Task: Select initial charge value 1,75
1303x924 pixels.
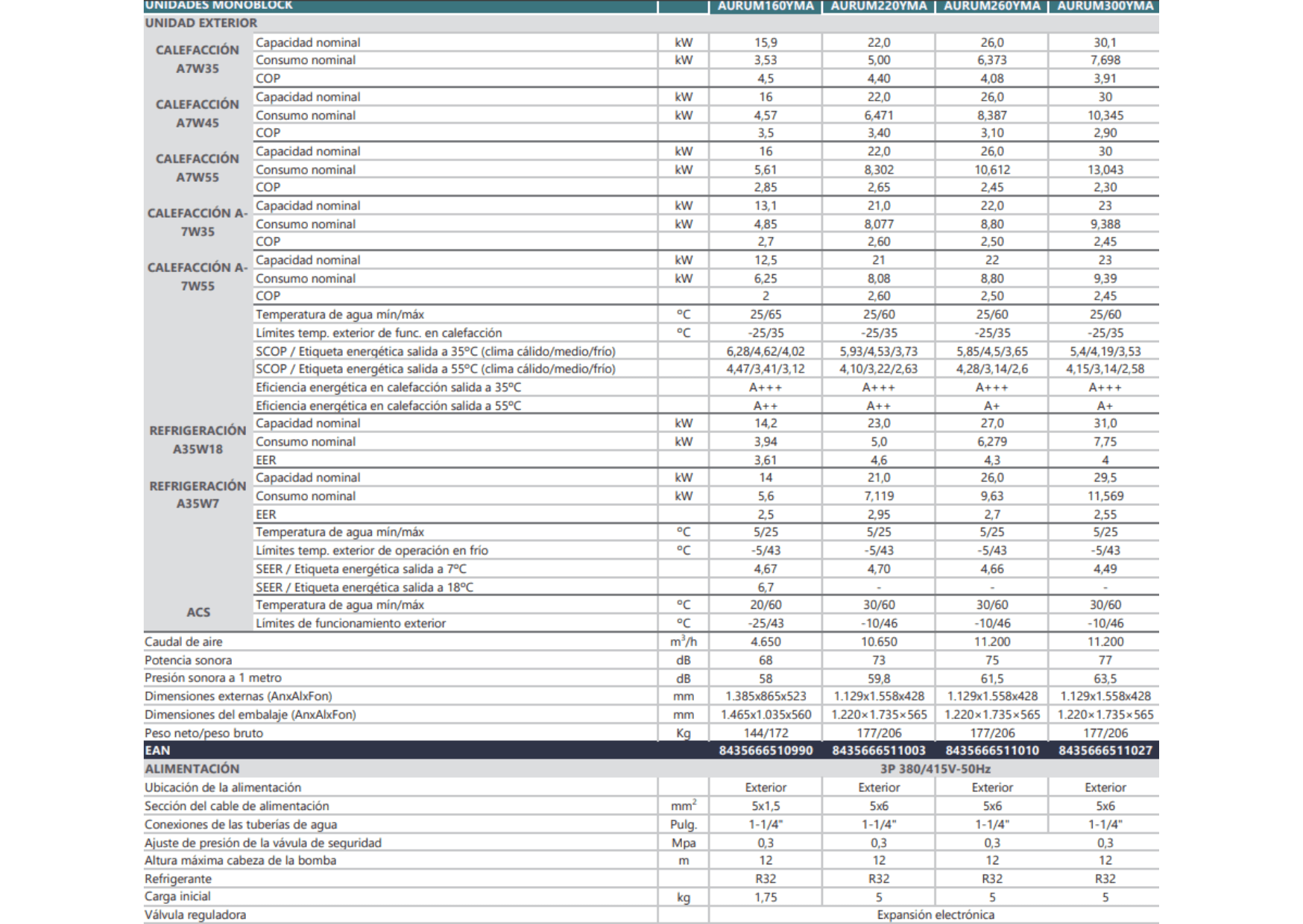Action: pyautogui.click(x=766, y=897)
